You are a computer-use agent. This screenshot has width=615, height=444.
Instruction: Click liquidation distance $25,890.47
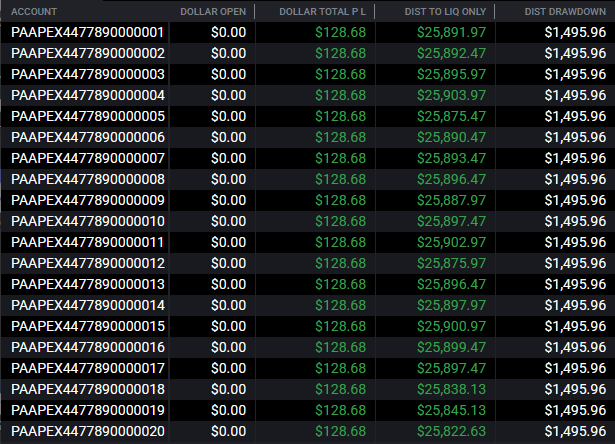451,137
